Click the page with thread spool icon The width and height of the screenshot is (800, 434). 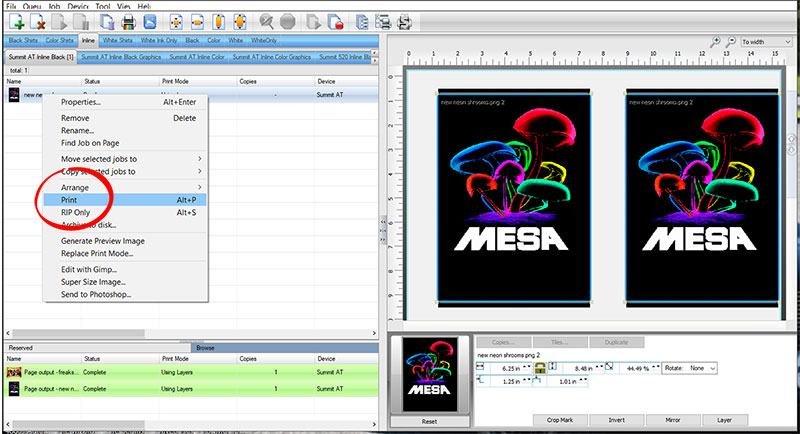click(x=107, y=22)
